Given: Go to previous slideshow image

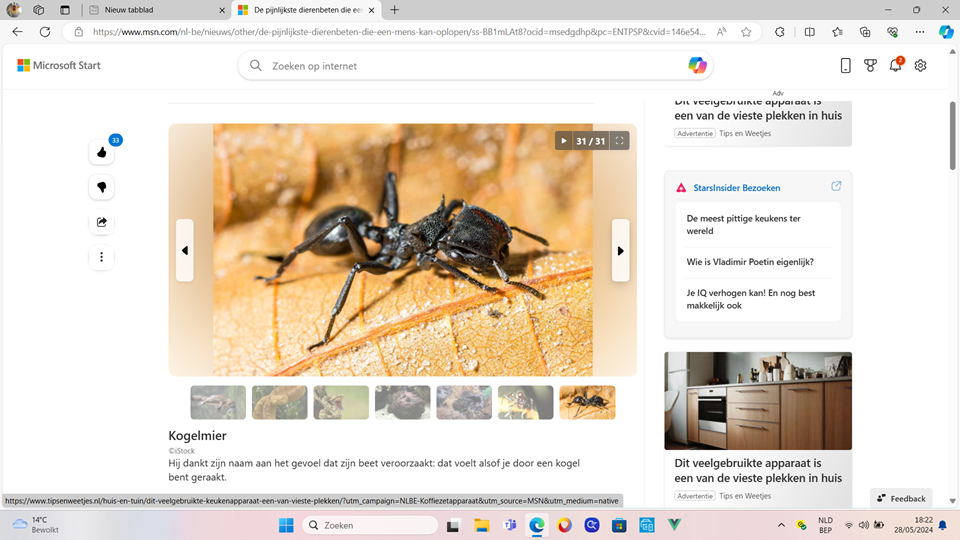Looking at the screenshot, I should (x=185, y=250).
